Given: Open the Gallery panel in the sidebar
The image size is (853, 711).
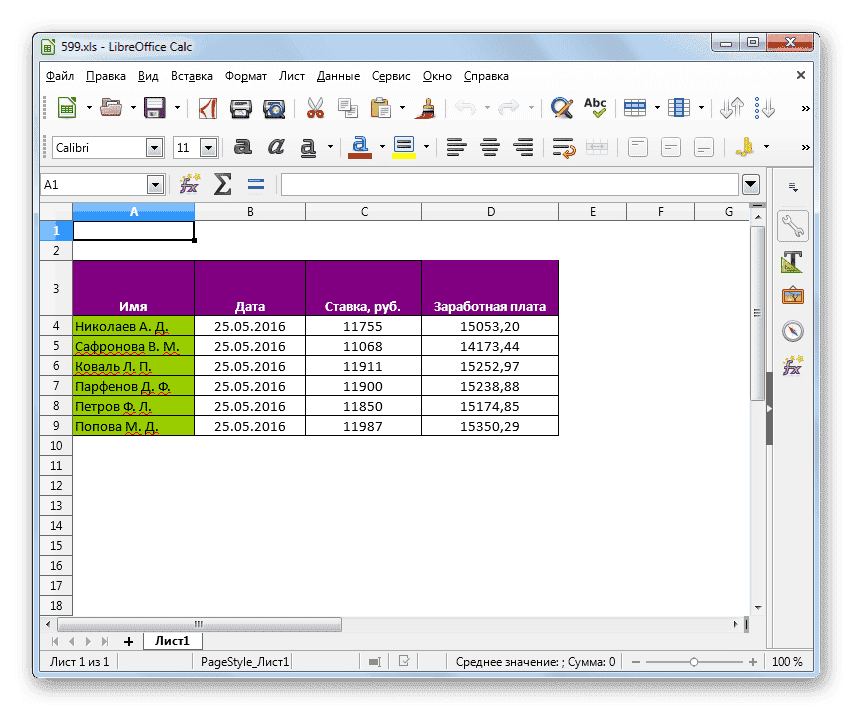Looking at the screenshot, I should tap(793, 295).
